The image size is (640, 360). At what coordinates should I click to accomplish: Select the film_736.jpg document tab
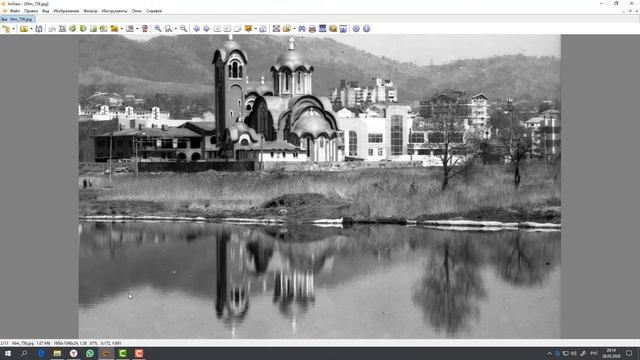[x=18, y=19]
